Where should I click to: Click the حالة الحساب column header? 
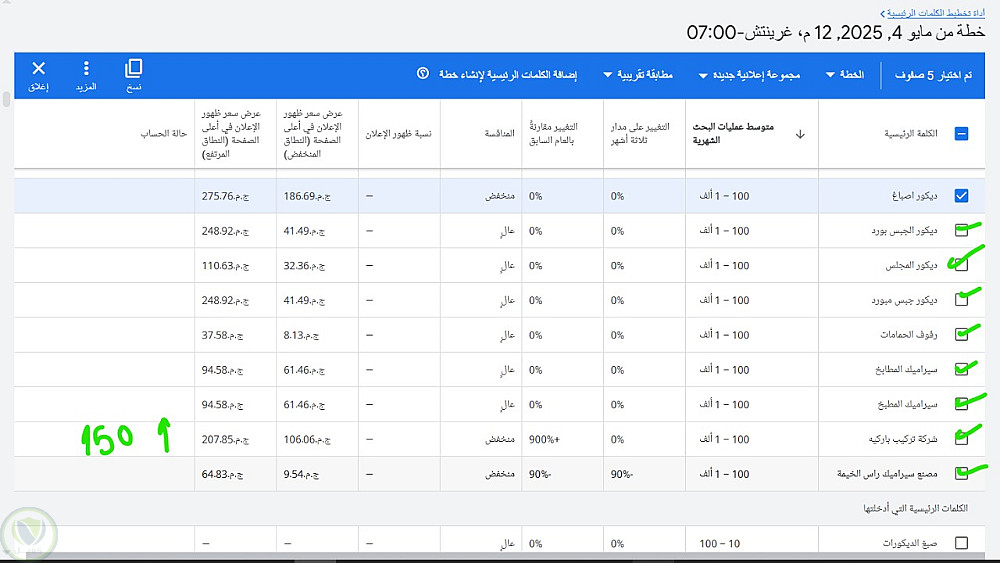tap(164, 133)
